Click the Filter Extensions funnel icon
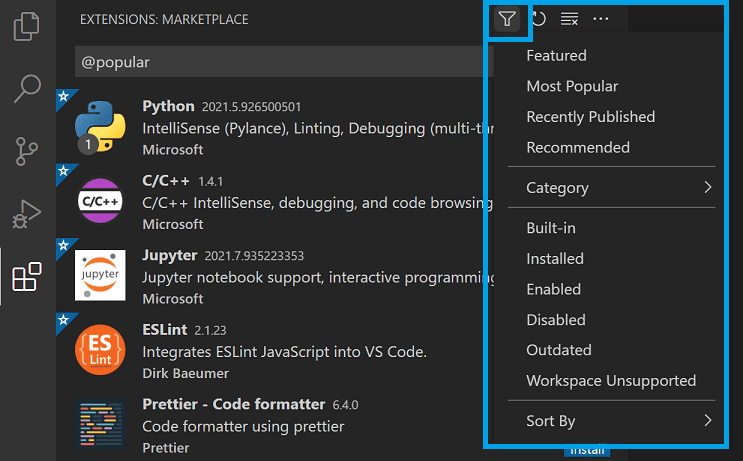 click(x=507, y=19)
